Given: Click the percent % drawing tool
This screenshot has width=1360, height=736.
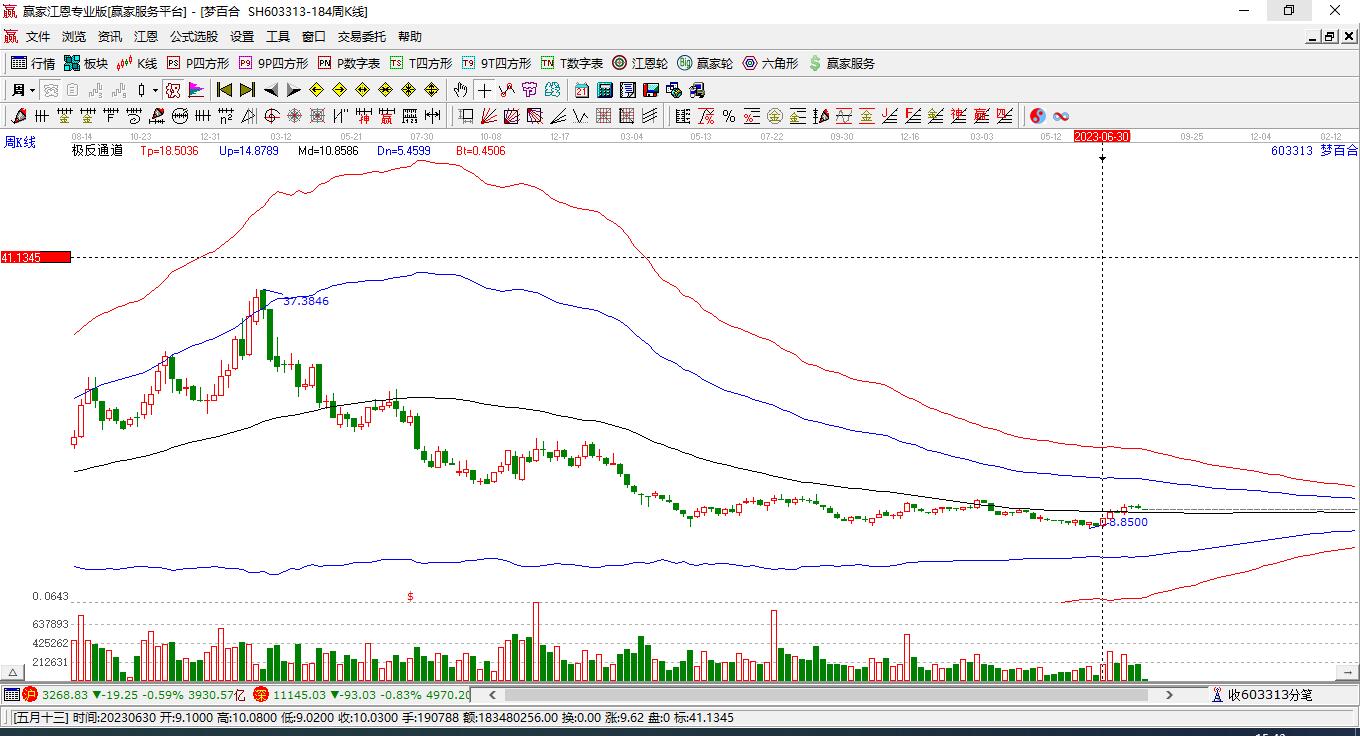Looking at the screenshot, I should pos(728,116).
